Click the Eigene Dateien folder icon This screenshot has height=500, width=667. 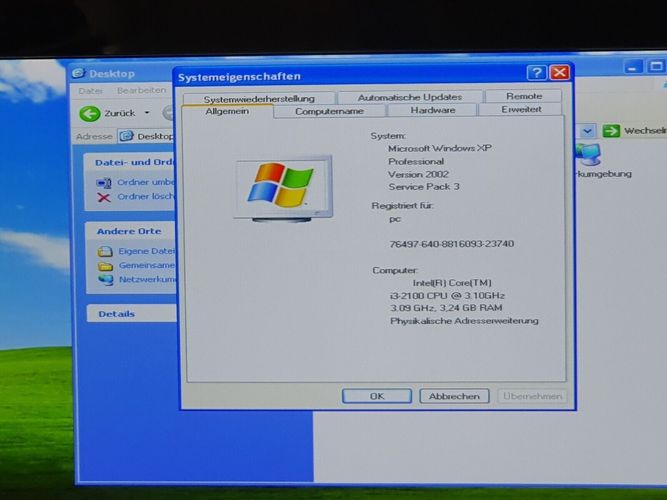(x=105, y=251)
